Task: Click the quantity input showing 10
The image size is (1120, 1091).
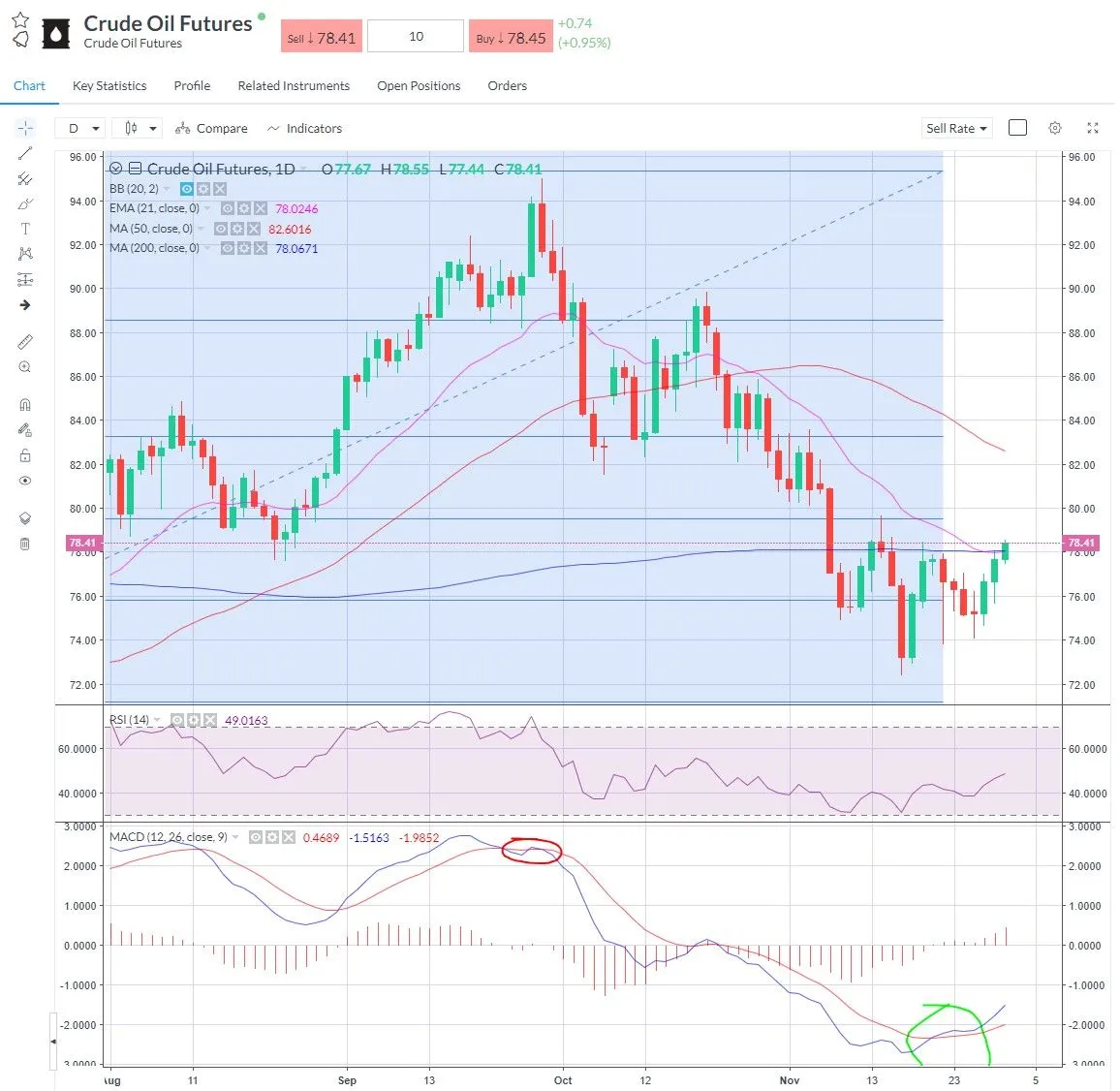Action: click(x=416, y=35)
